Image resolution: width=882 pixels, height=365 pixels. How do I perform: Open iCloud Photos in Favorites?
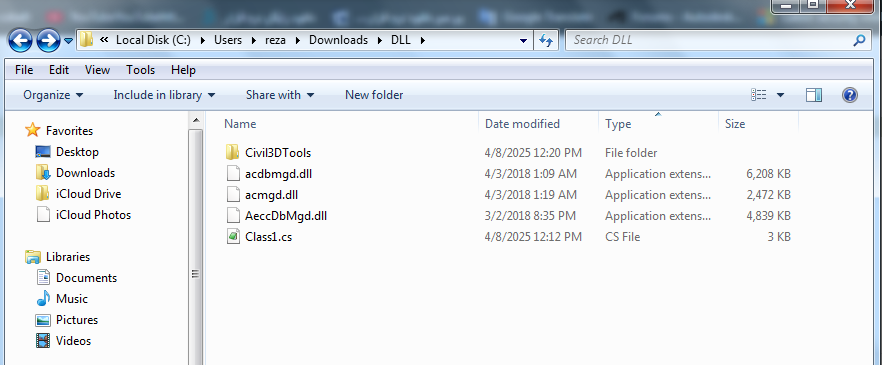(x=93, y=215)
